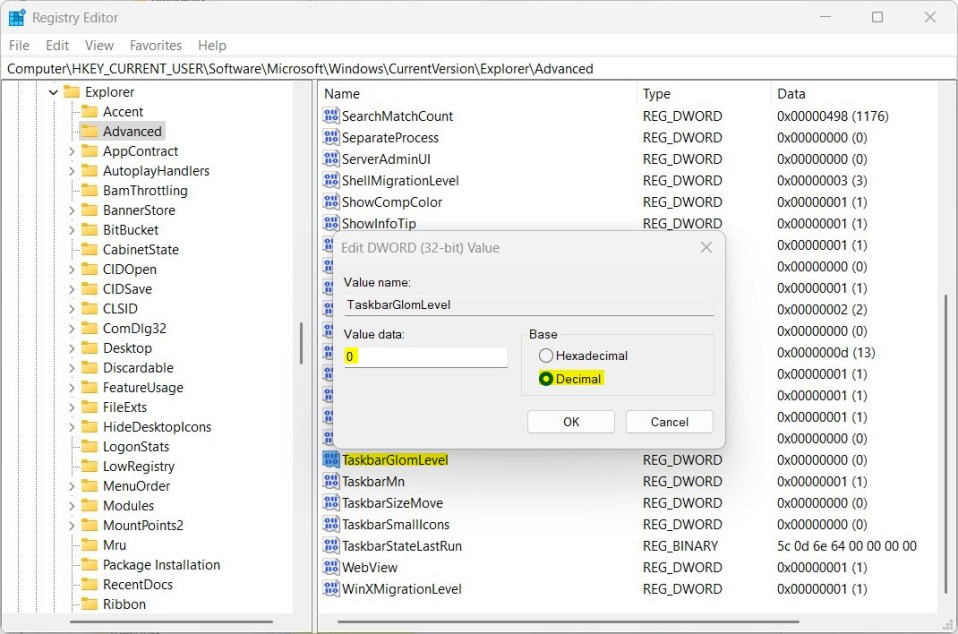This screenshot has width=958, height=634.
Task: Select the RecentDocs key
Action: (137, 585)
